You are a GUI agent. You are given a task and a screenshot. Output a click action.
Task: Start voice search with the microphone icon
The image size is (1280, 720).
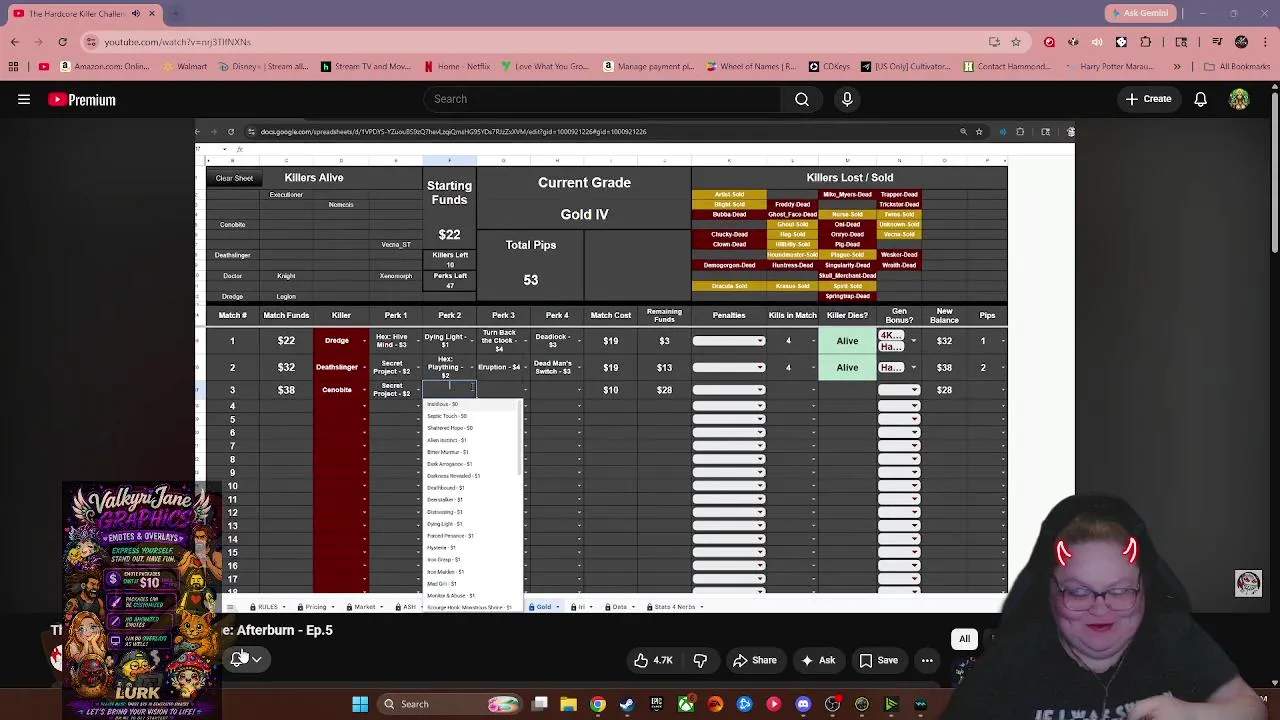coord(847,99)
